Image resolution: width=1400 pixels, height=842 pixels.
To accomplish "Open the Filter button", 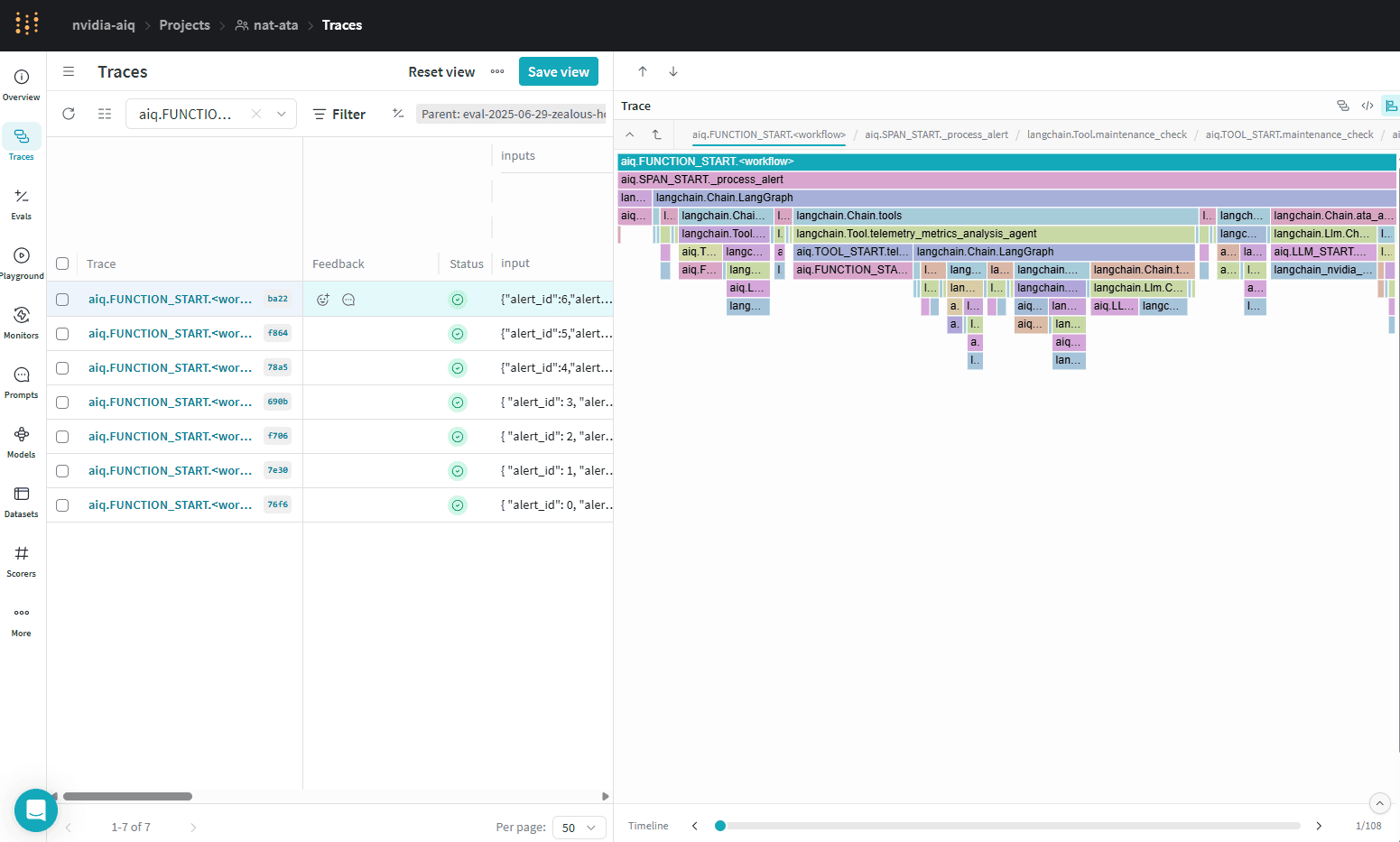I will 339,114.
